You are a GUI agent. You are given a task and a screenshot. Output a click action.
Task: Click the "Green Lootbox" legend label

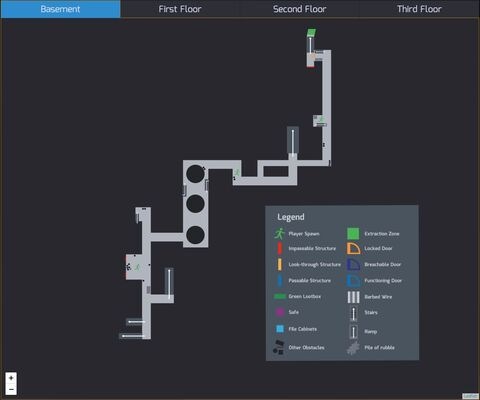pyautogui.click(x=305, y=296)
